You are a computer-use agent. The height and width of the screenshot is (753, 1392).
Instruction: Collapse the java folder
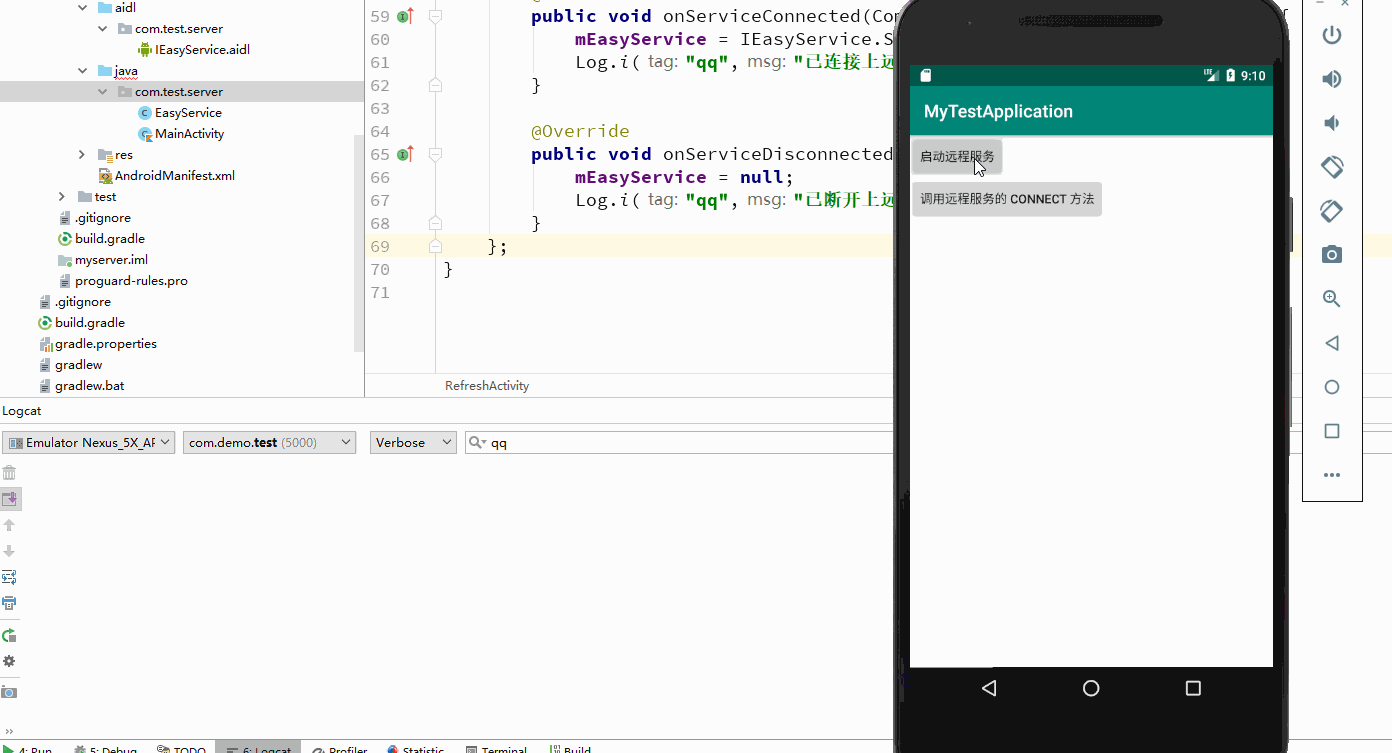(82, 70)
